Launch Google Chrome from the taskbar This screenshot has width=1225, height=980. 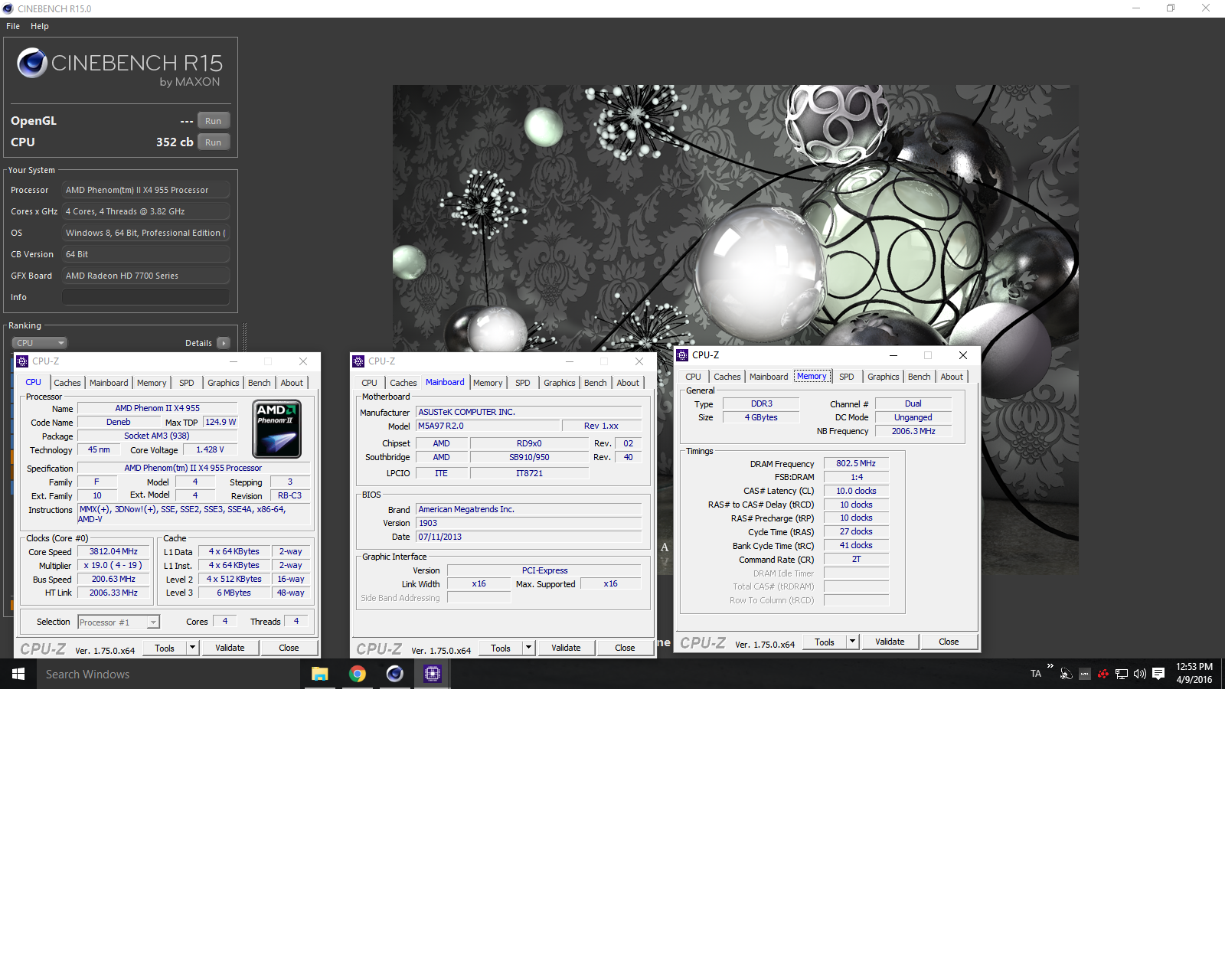coord(358,674)
